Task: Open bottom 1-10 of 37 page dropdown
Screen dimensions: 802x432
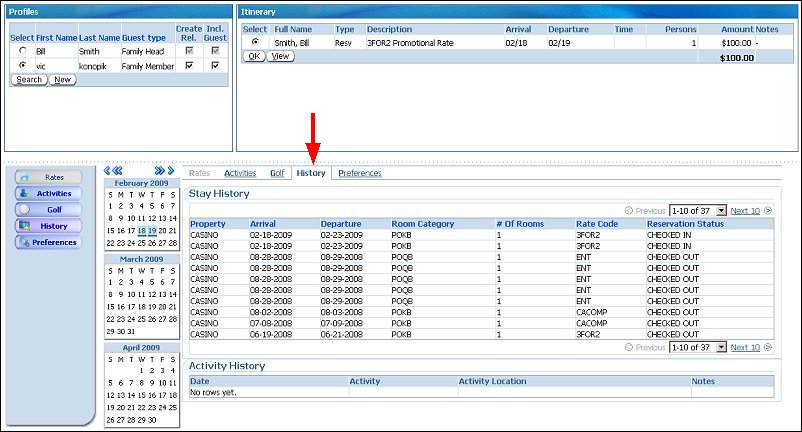Action: pyautogui.click(x=697, y=347)
